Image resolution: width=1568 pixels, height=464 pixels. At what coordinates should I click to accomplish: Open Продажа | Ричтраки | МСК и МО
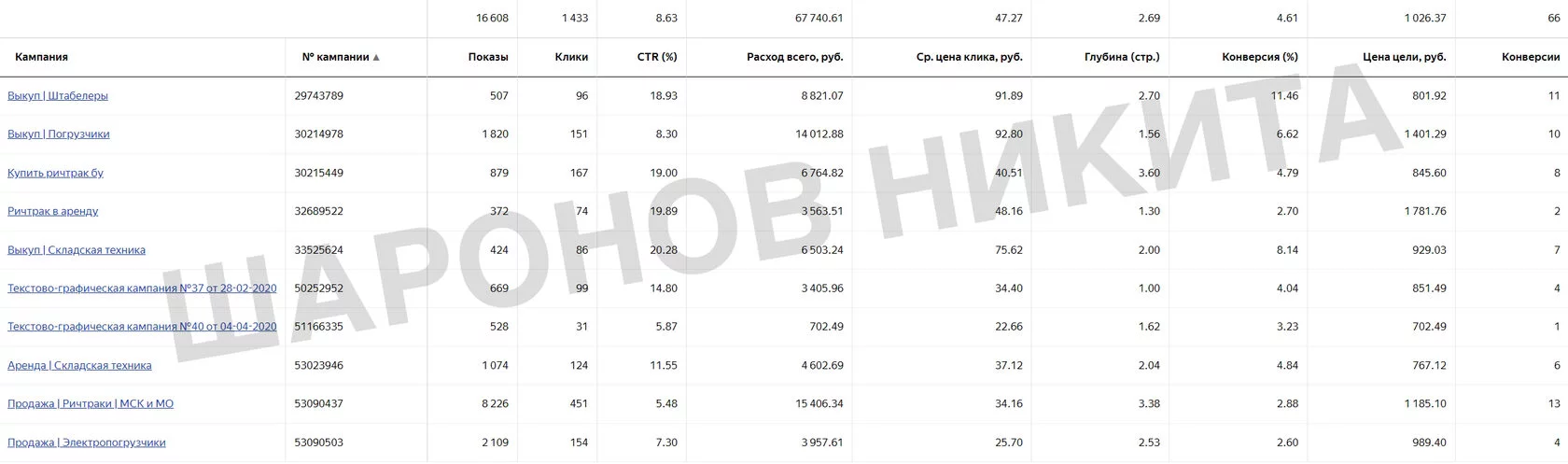(x=91, y=404)
